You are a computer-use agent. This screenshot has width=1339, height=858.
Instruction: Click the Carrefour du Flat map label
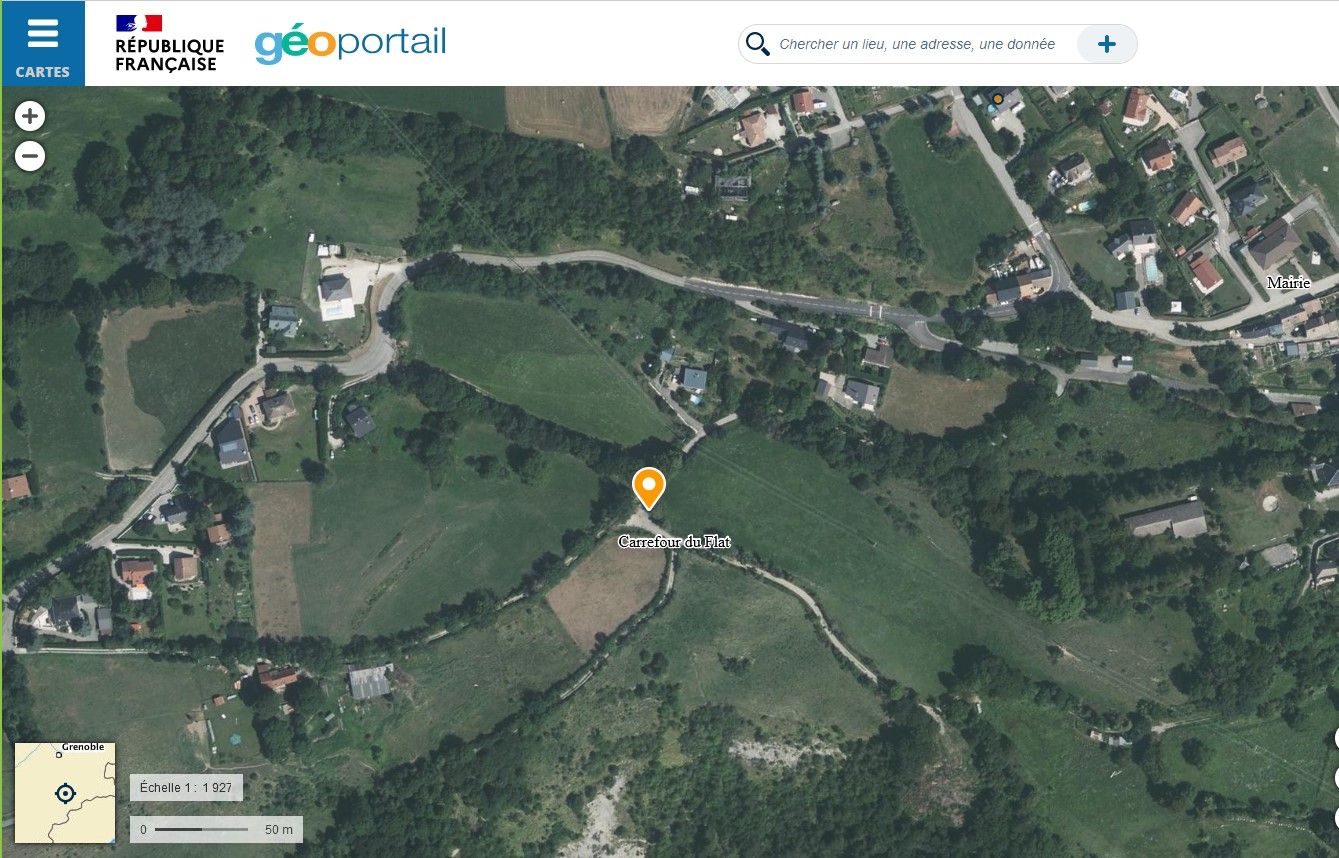coord(674,542)
